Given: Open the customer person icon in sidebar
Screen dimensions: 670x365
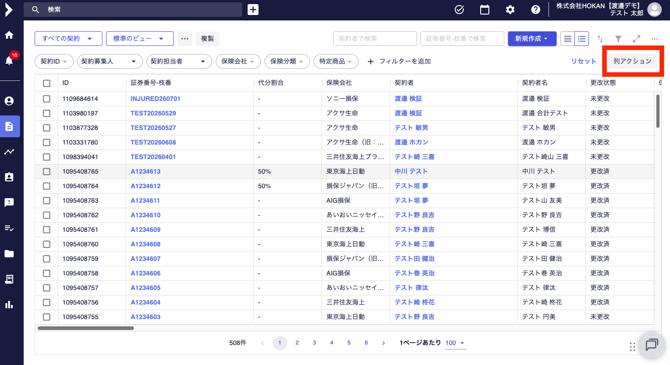Looking at the screenshot, I should coord(9,101).
